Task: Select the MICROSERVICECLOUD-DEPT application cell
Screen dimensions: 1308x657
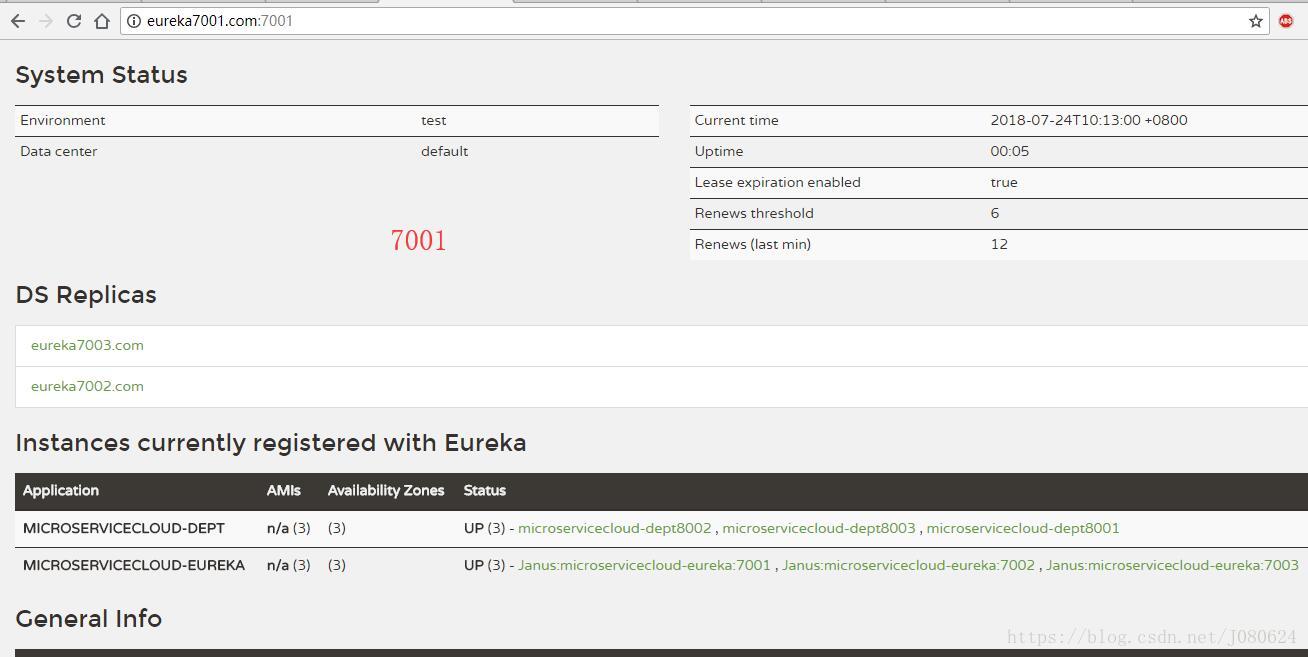Action: coord(124,528)
